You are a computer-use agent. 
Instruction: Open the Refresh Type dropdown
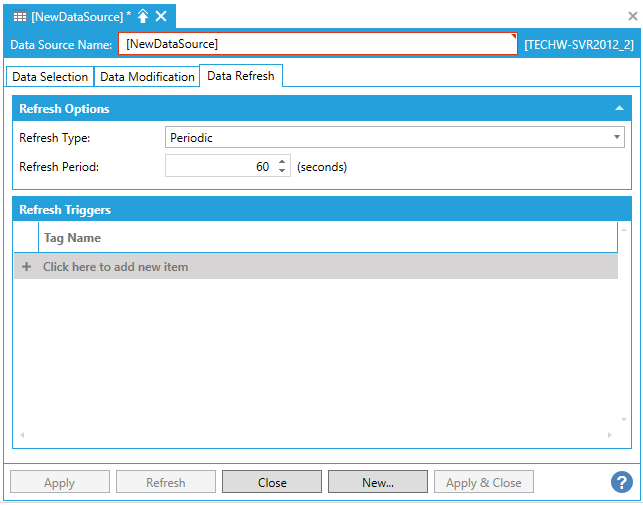click(617, 138)
